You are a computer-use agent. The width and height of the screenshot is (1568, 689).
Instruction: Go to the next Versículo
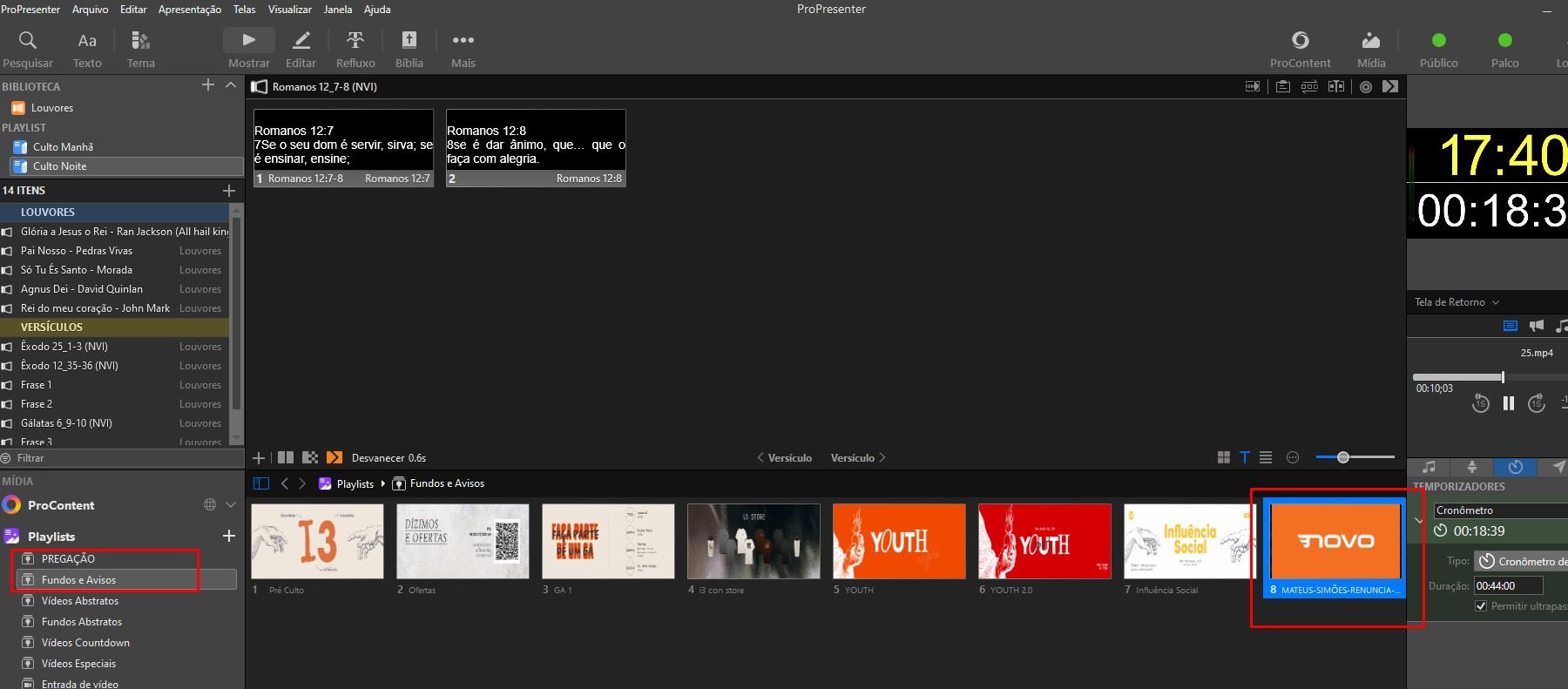858,457
